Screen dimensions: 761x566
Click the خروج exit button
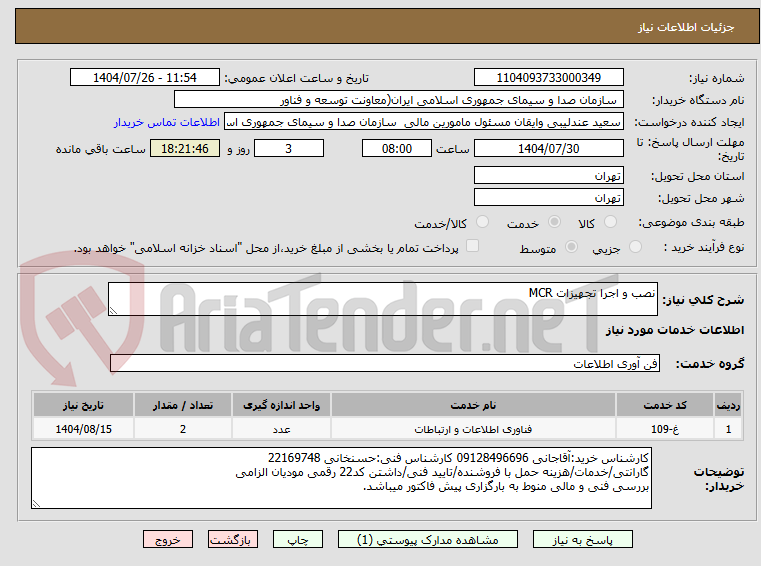167,539
